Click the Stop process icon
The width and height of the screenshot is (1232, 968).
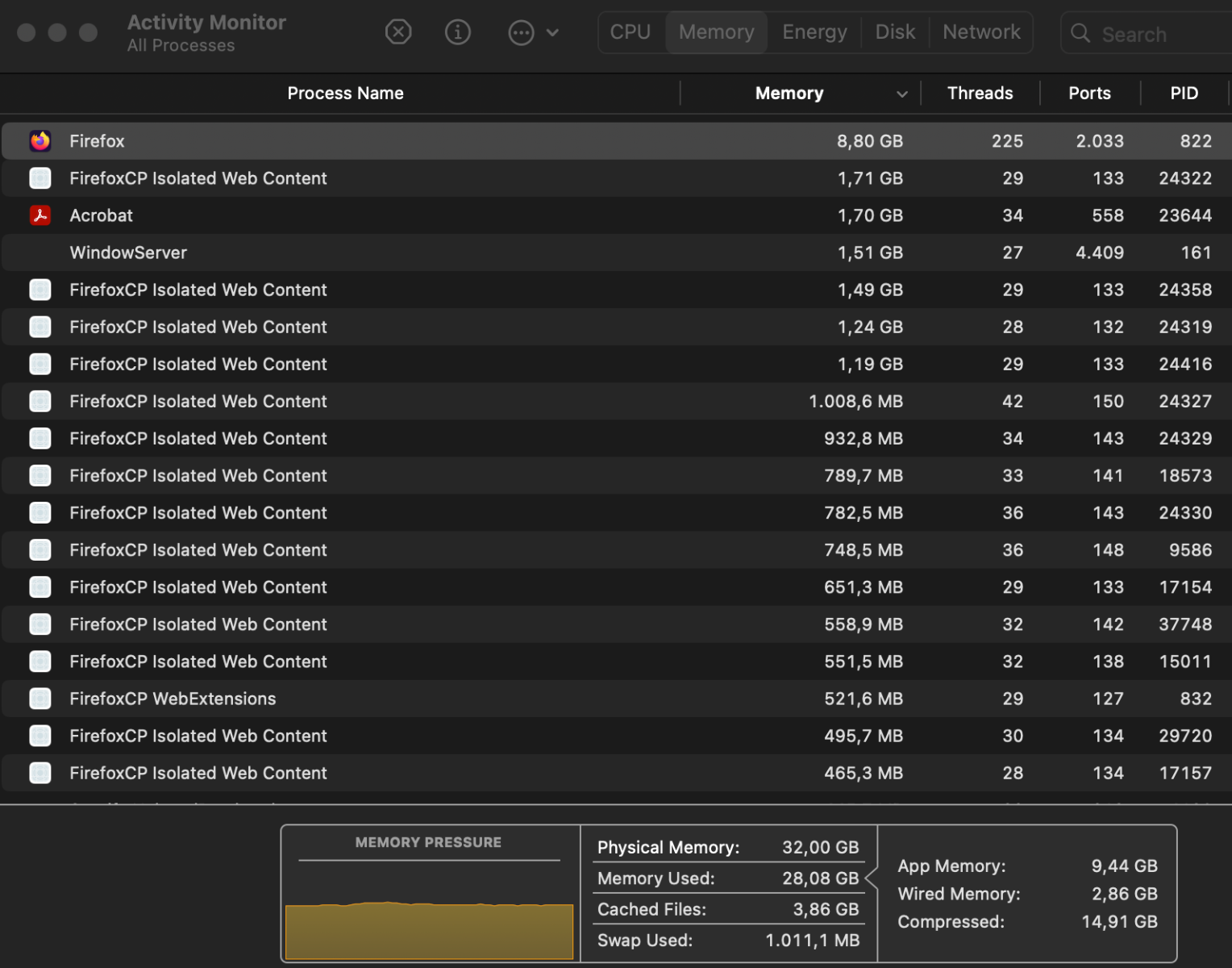[x=398, y=32]
